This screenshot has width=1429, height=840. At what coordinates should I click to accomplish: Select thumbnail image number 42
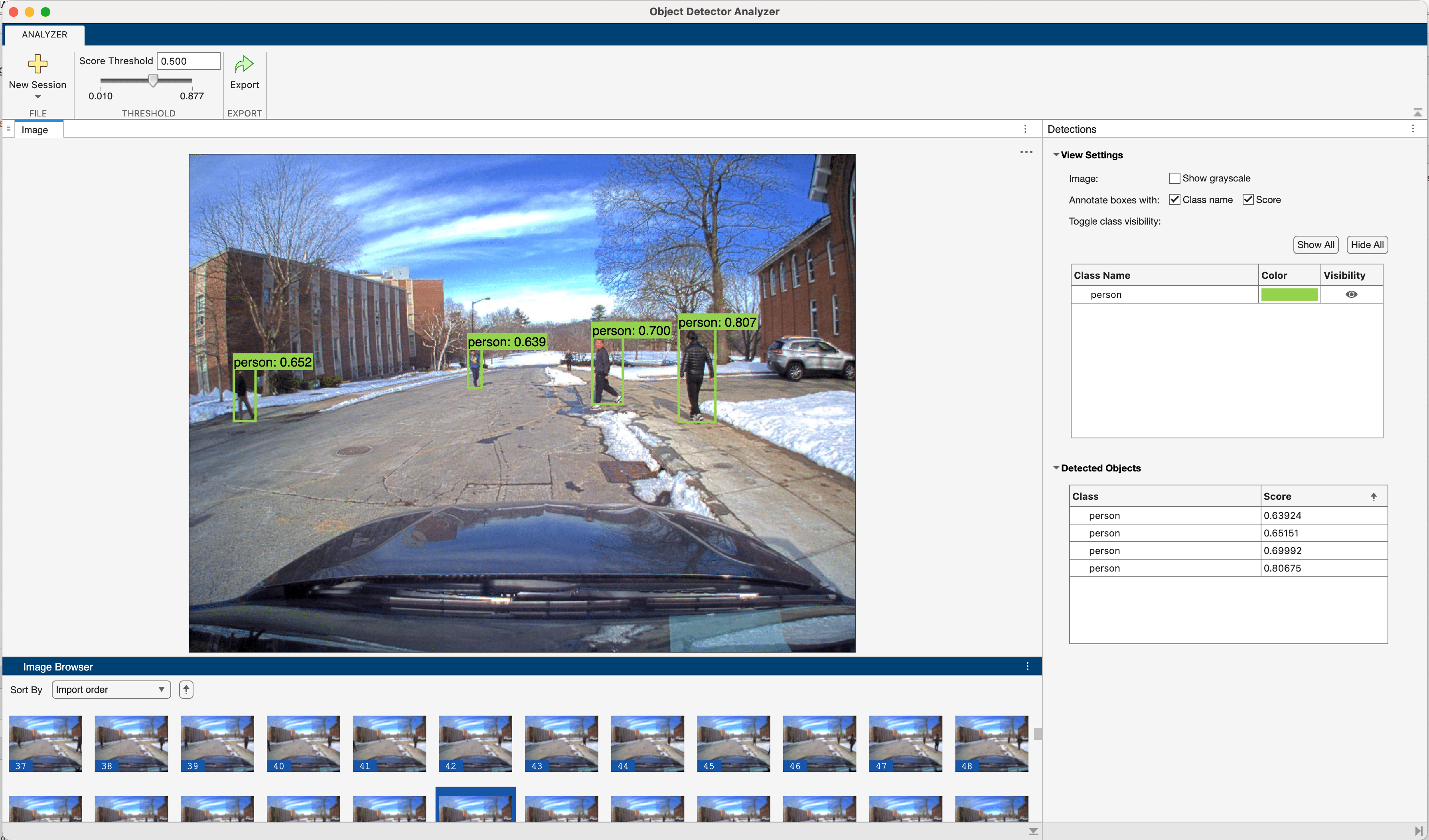pos(475,743)
